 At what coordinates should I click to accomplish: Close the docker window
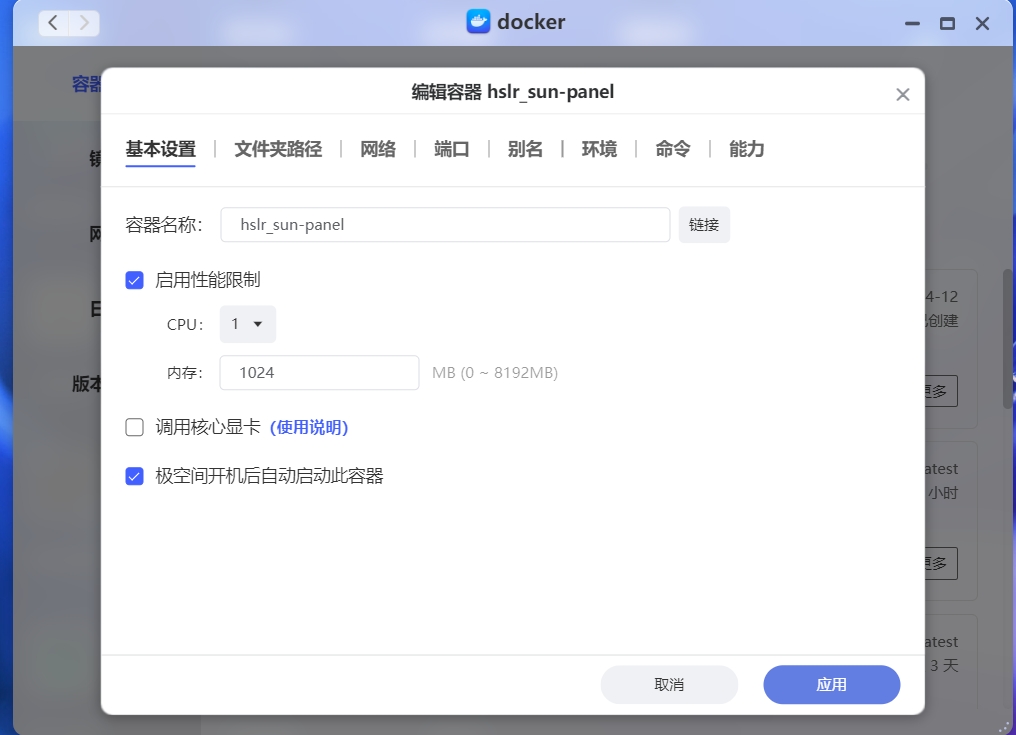(x=983, y=23)
